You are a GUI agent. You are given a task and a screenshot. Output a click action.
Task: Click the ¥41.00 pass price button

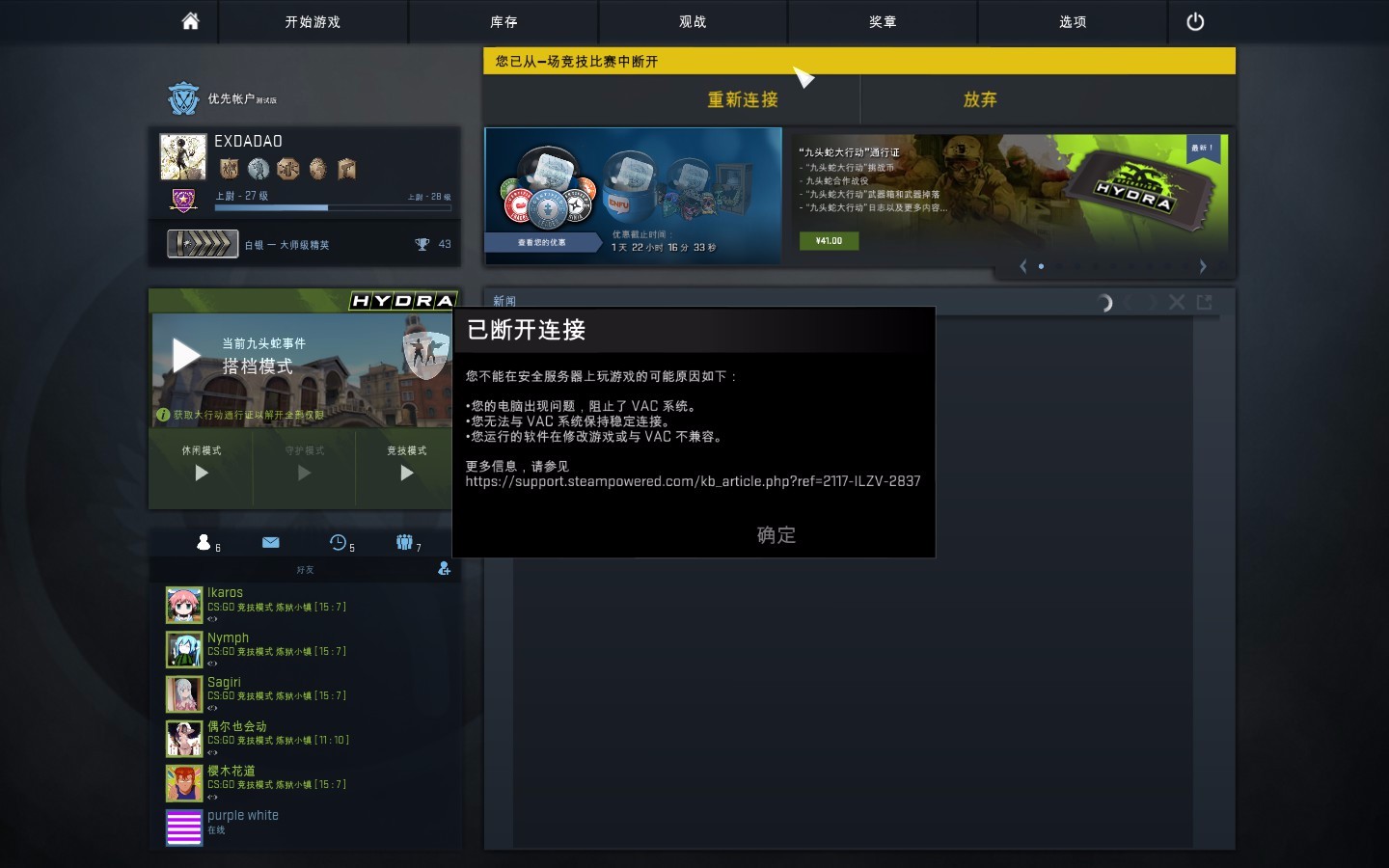coord(829,240)
